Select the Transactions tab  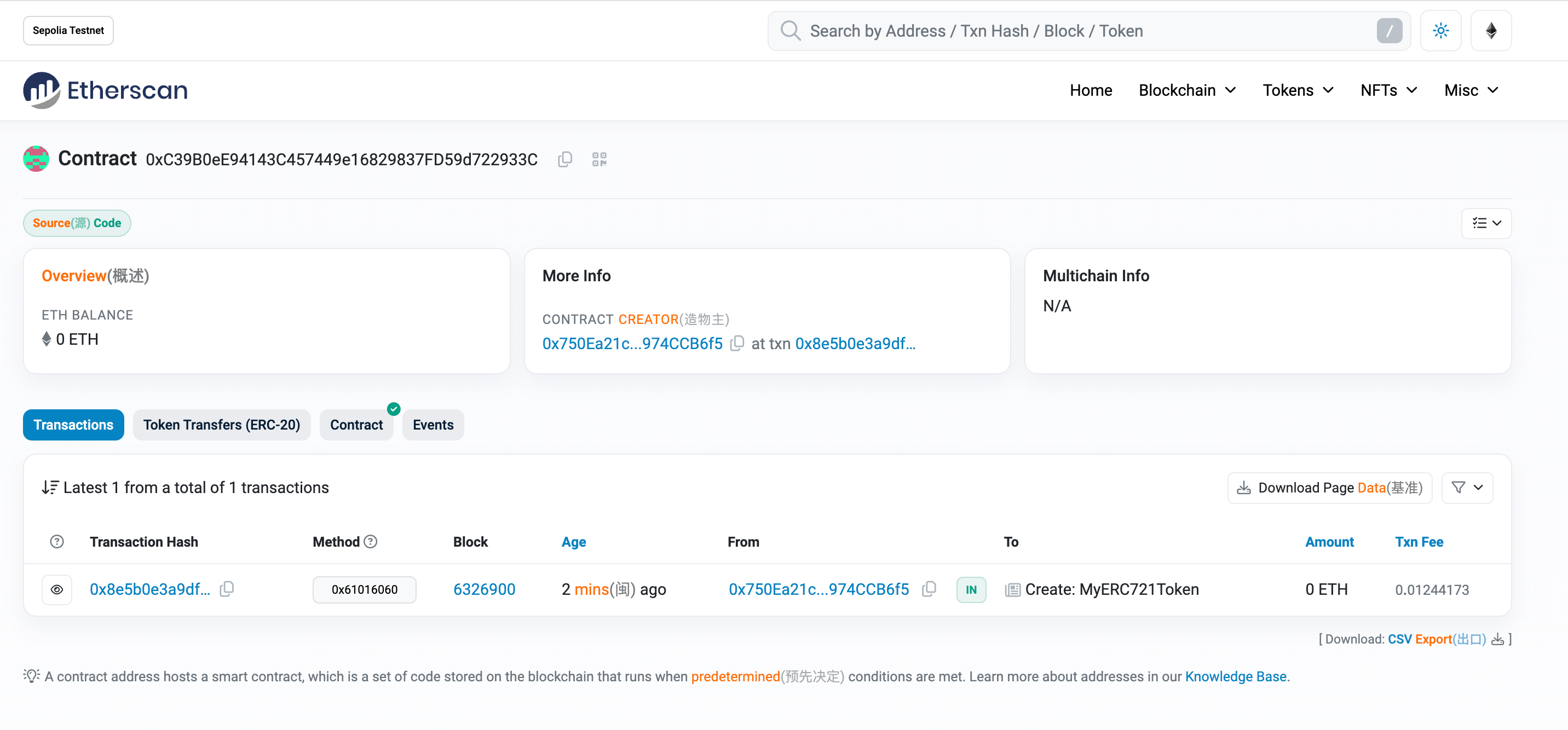tap(73, 425)
